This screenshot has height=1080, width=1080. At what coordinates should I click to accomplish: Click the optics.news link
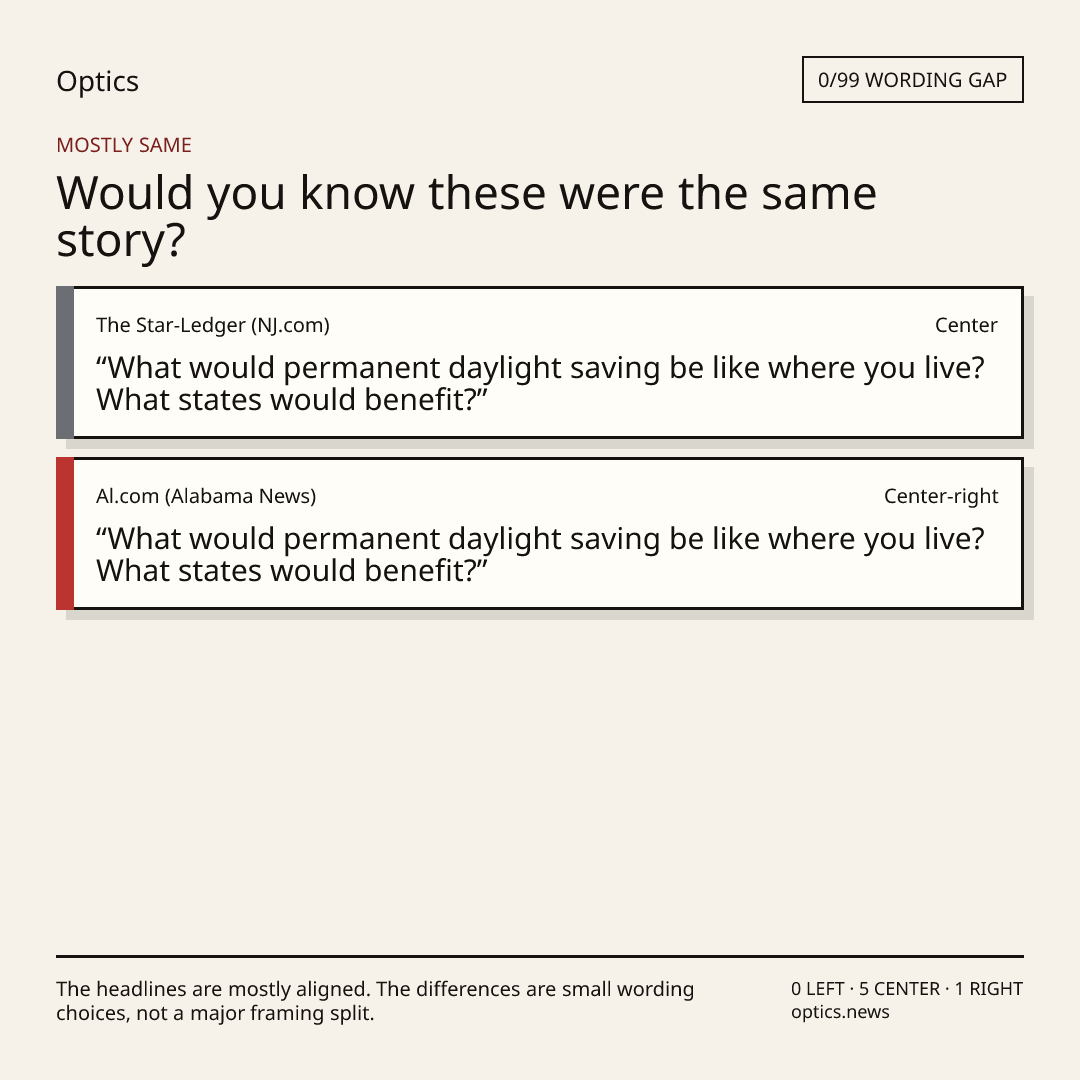[x=840, y=1012]
